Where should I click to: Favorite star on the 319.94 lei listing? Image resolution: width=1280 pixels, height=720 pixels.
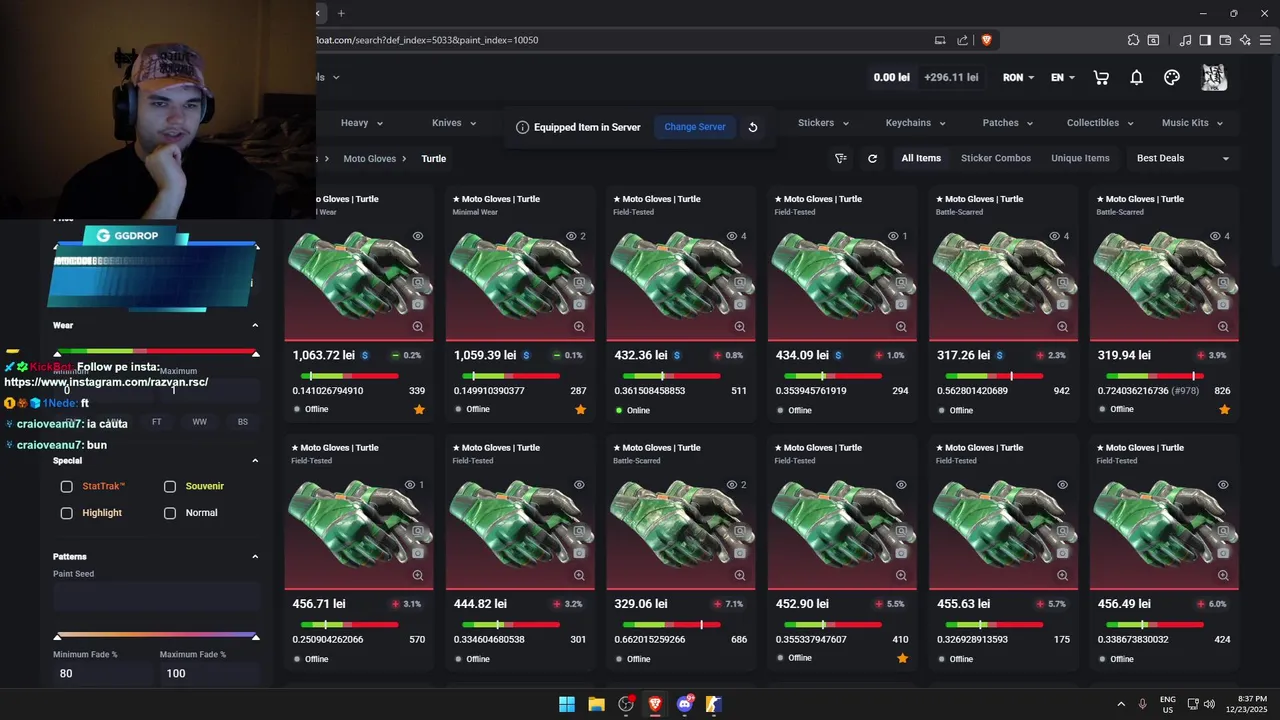coord(1224,409)
